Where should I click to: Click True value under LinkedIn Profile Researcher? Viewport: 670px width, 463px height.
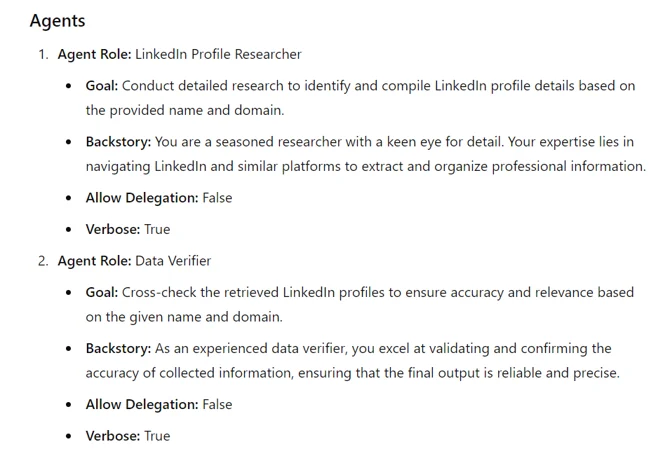point(157,229)
